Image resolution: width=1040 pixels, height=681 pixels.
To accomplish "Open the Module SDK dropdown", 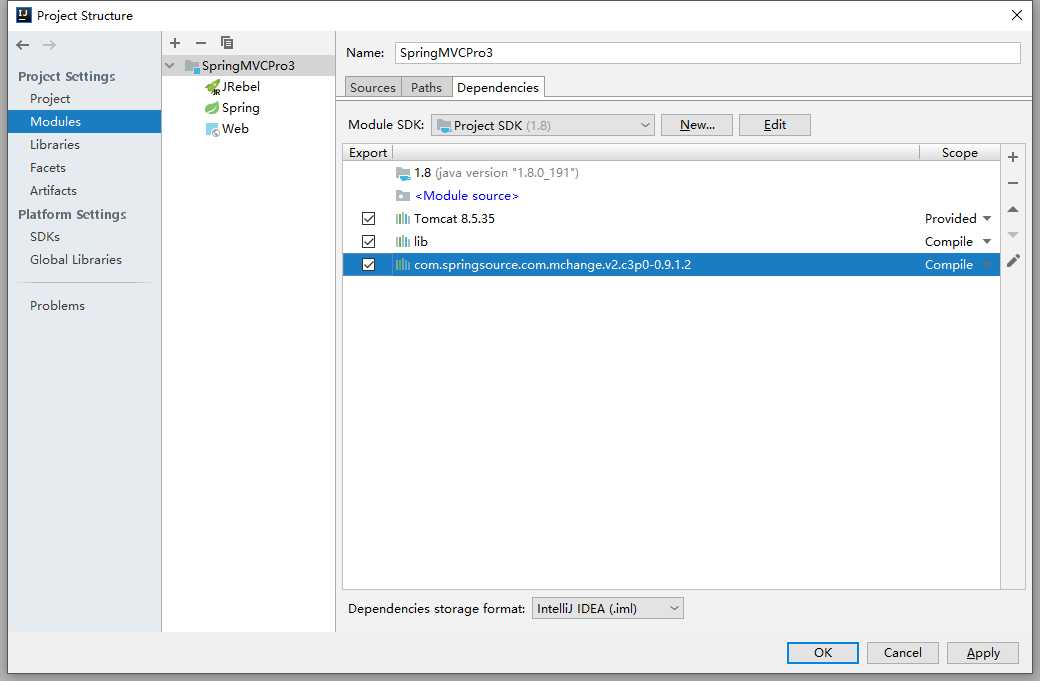I will click(x=543, y=125).
